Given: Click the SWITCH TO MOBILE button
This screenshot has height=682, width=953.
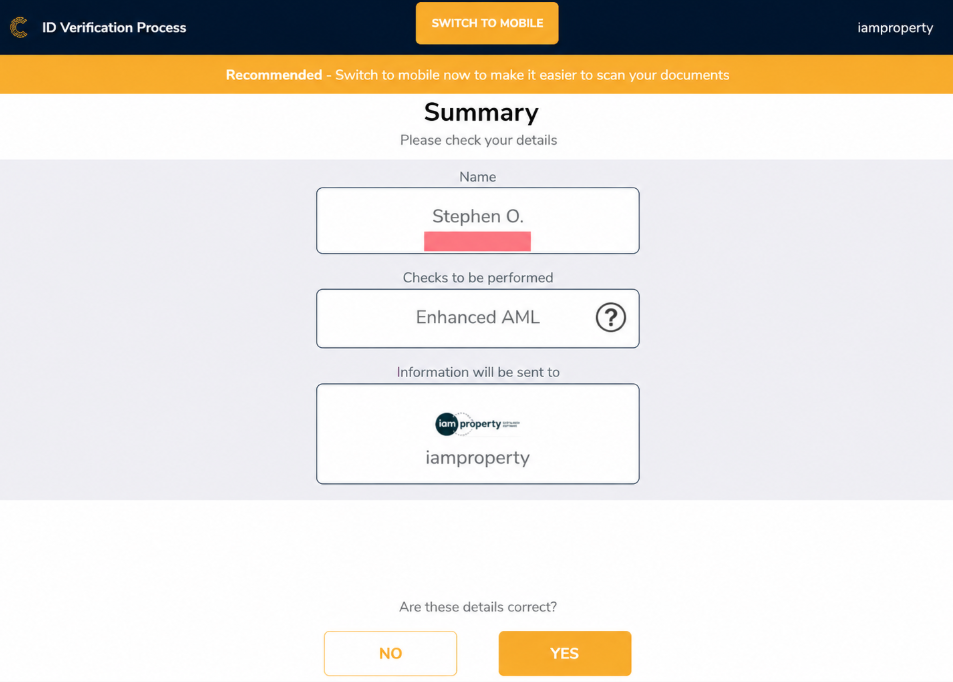Looking at the screenshot, I should (x=487, y=23).
